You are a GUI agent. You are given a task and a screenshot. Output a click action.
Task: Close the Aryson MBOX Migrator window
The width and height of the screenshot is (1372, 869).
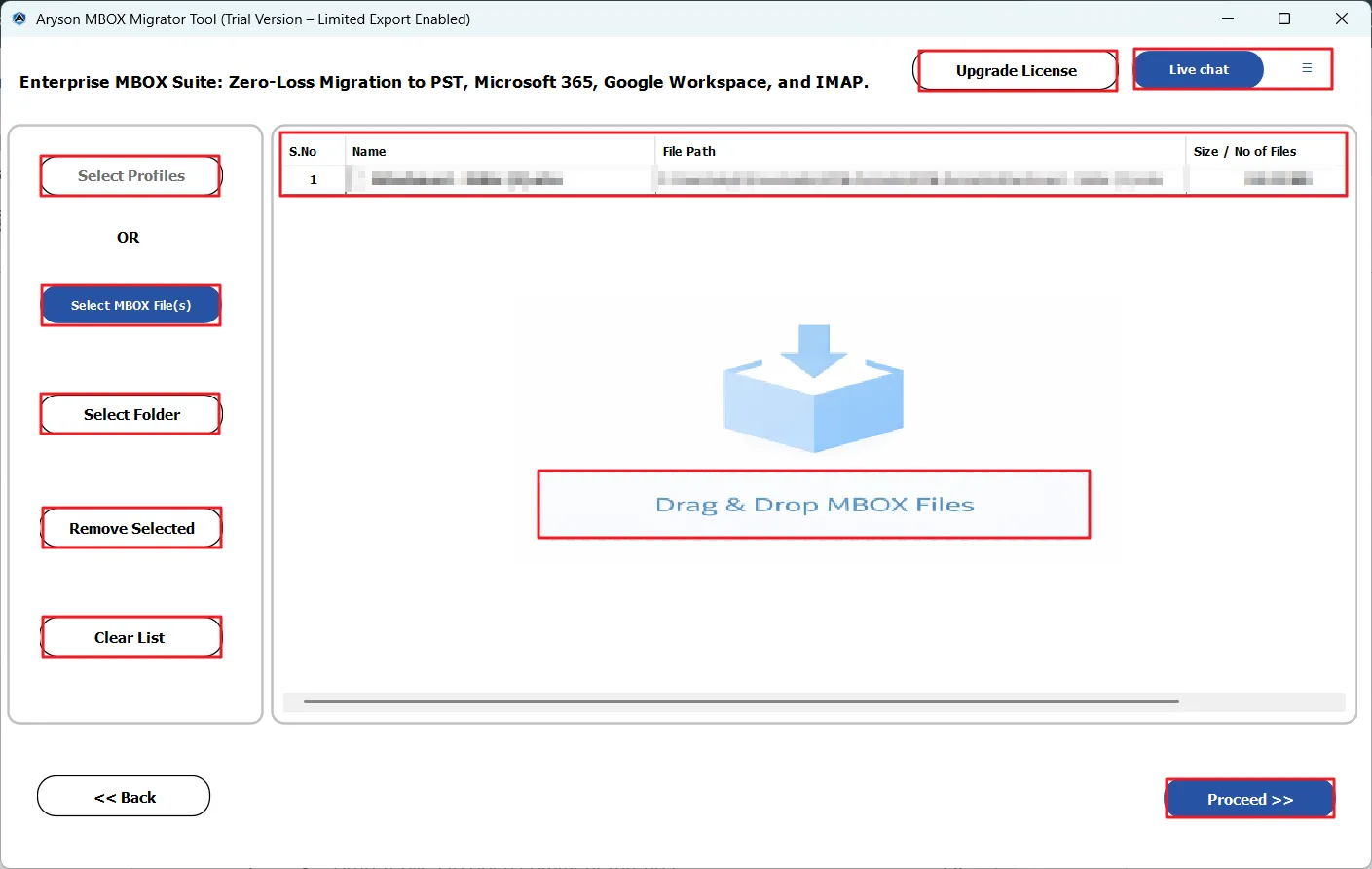pos(1341,19)
